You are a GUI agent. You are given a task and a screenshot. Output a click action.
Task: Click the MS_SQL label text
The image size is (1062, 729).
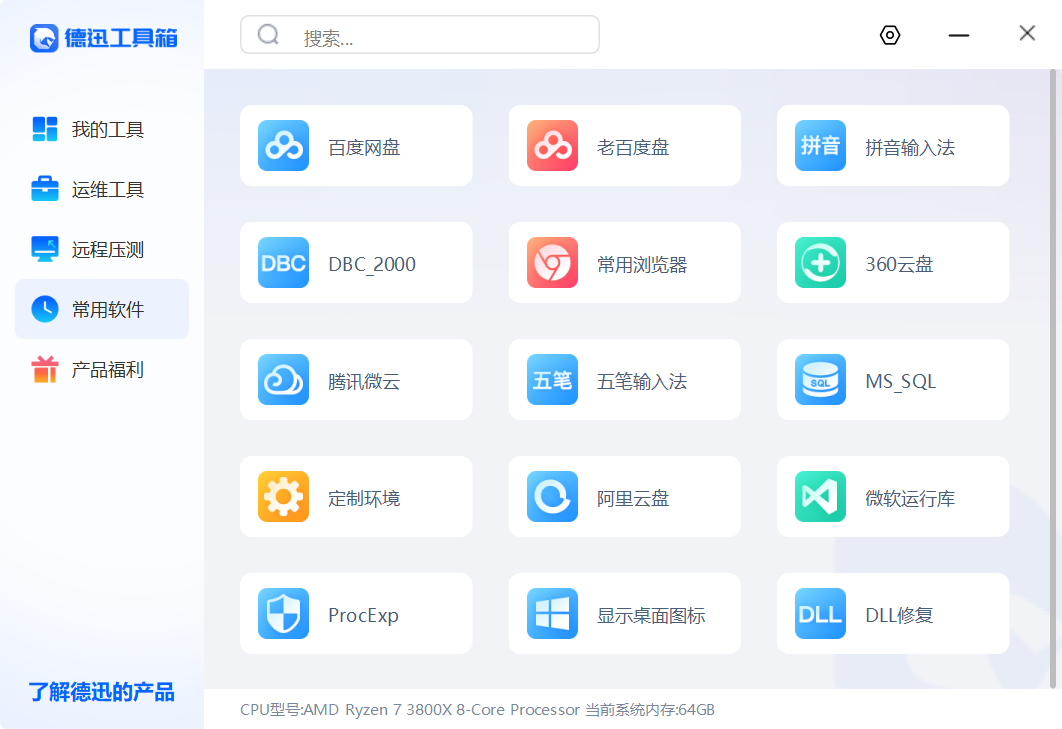(x=900, y=381)
